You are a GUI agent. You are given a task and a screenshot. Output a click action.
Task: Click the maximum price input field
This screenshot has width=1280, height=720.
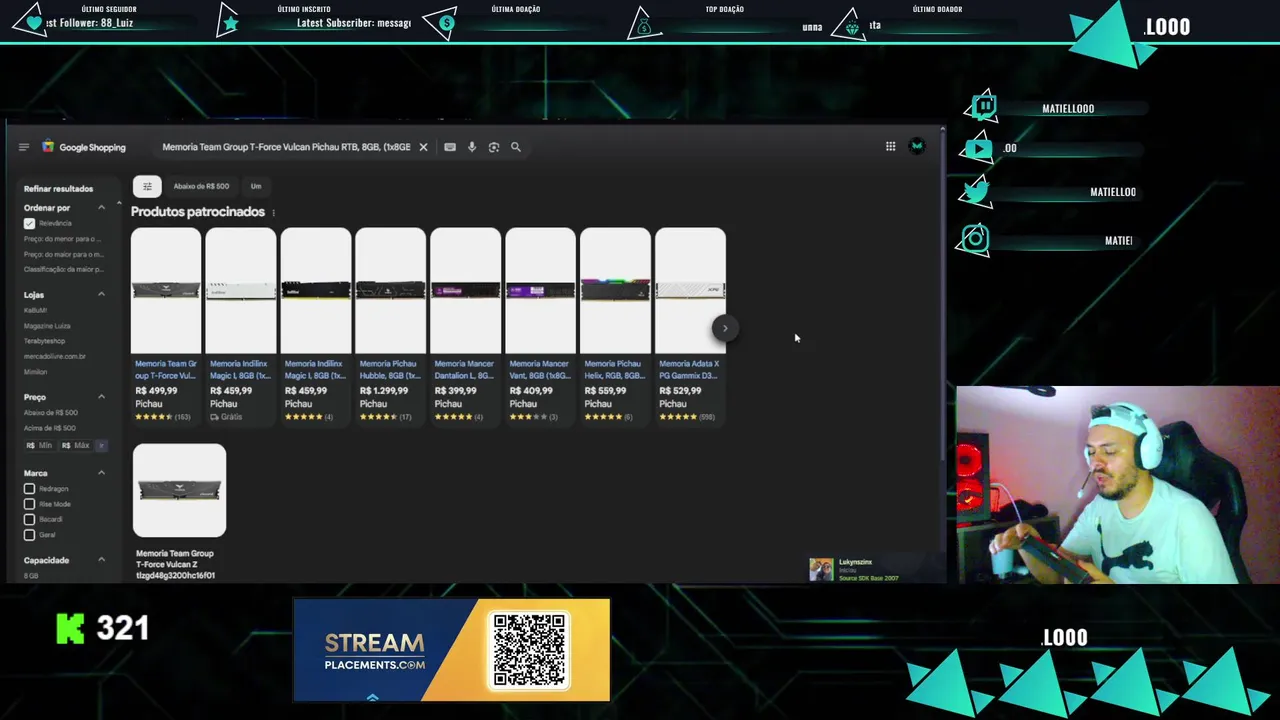point(76,445)
